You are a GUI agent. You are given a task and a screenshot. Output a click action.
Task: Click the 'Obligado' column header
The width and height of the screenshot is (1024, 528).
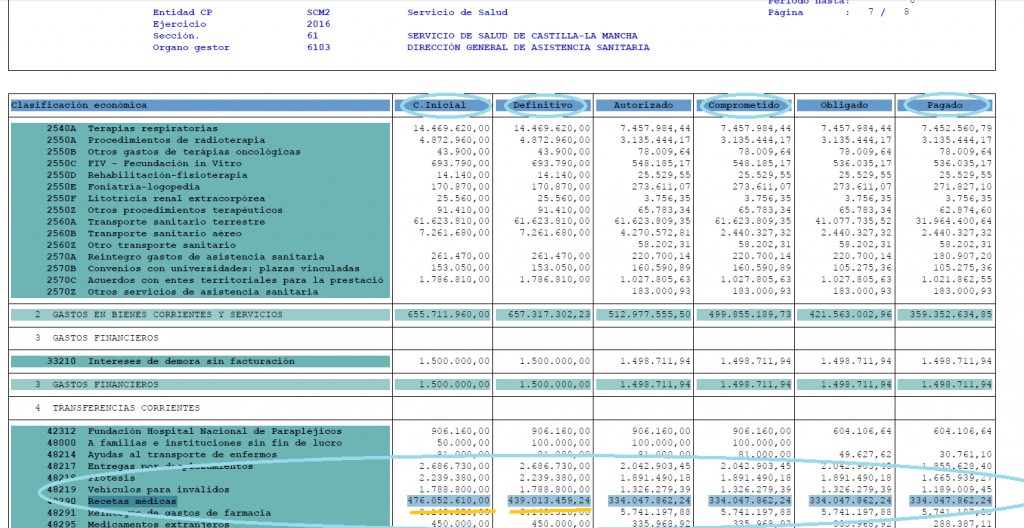[x=844, y=105]
